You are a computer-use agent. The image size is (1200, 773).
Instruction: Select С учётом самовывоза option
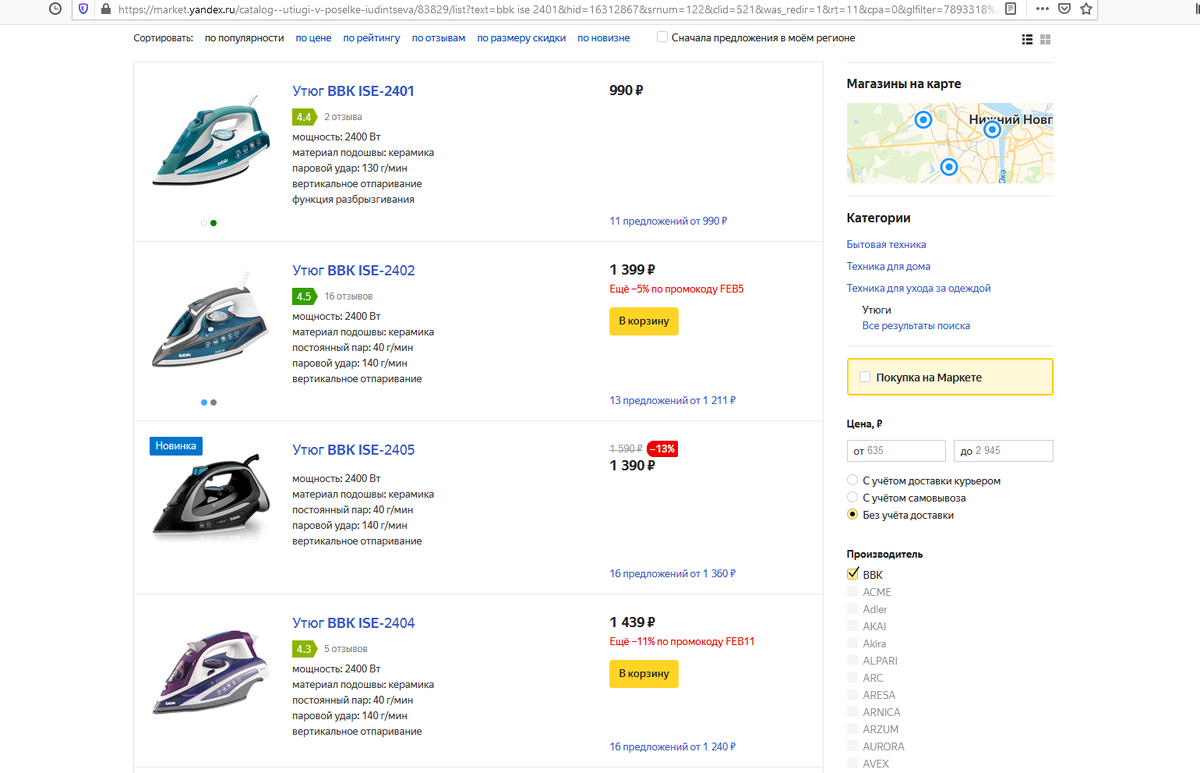pyautogui.click(x=852, y=497)
